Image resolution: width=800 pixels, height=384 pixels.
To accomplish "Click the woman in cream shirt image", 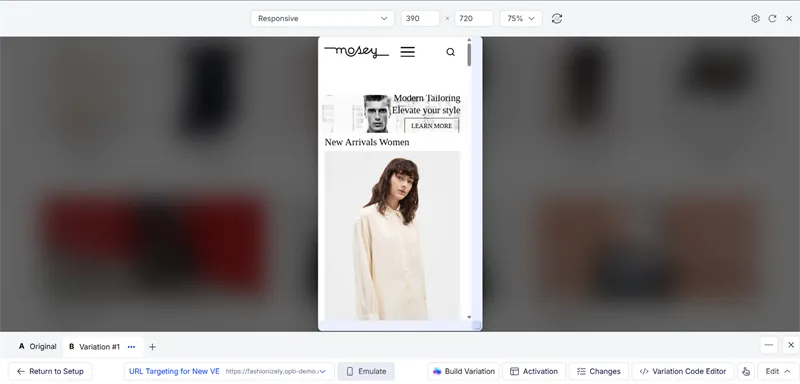I will click(392, 236).
